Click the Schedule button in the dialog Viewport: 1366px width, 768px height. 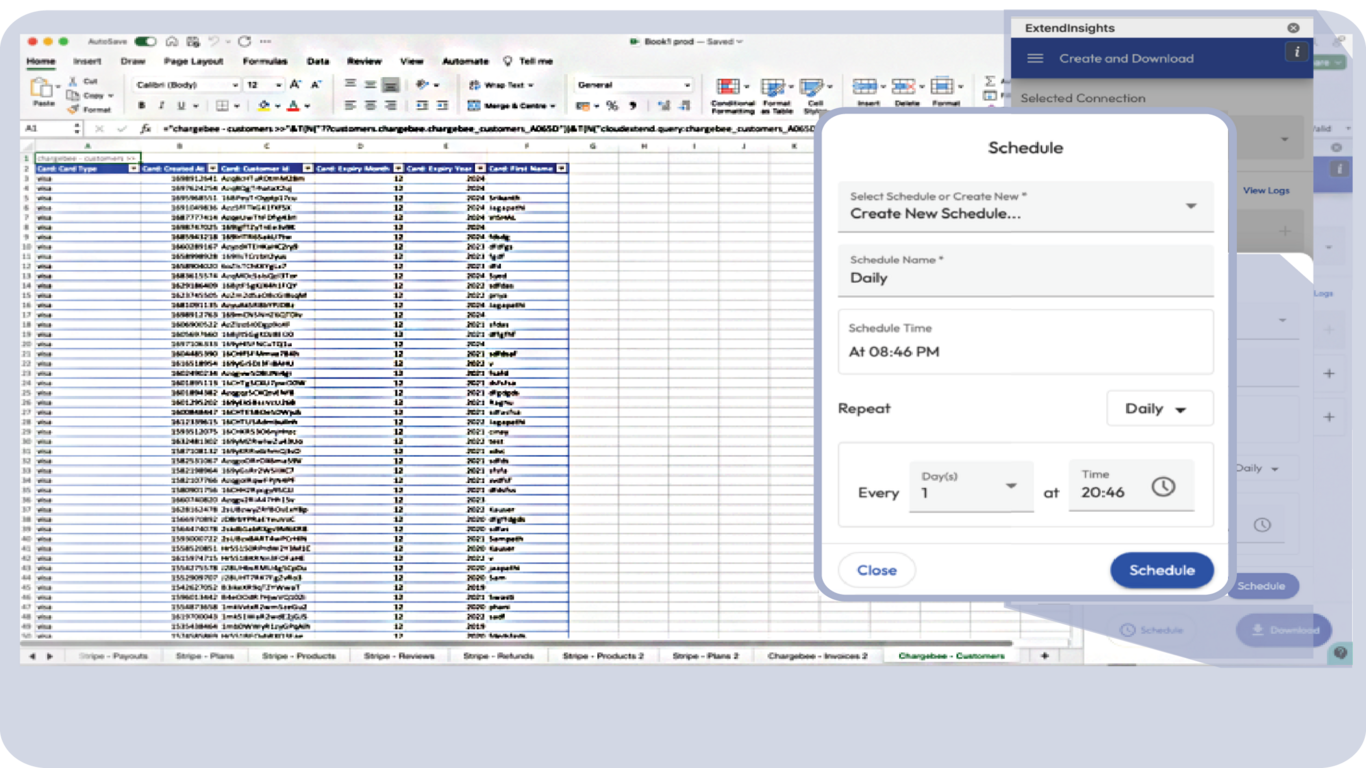click(1162, 570)
